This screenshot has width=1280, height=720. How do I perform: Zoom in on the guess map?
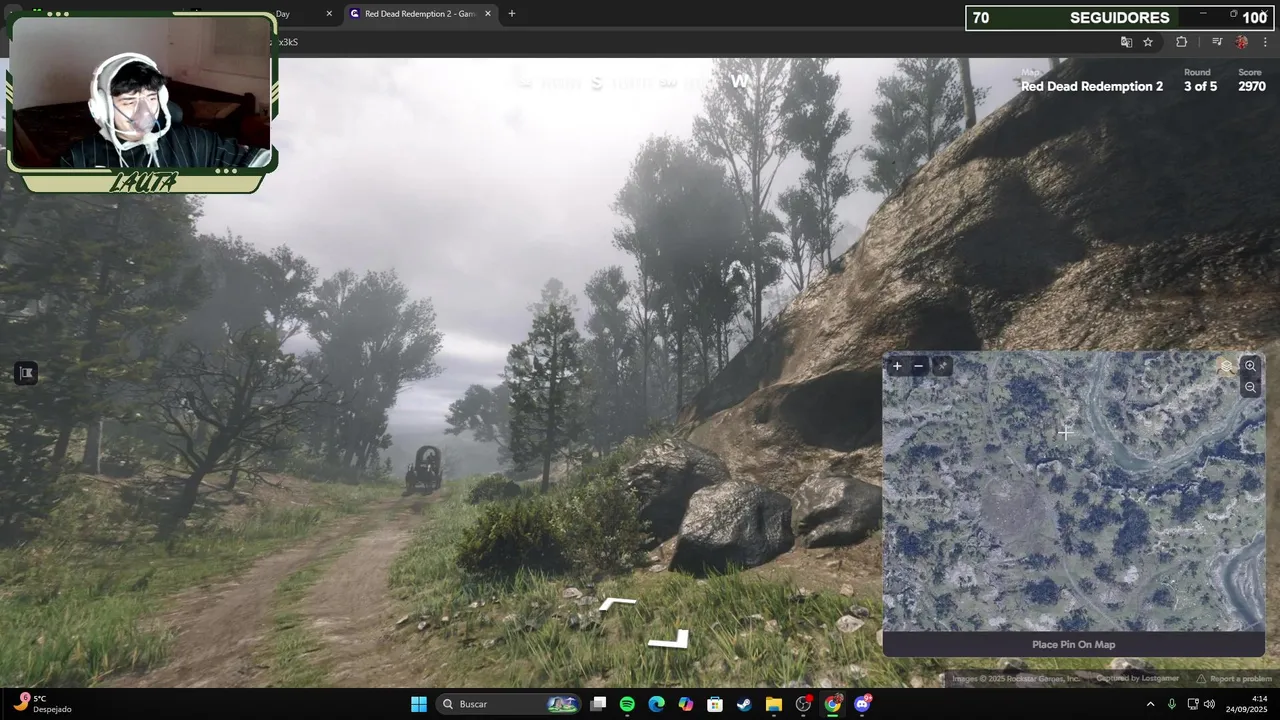pyautogui.click(x=1250, y=366)
